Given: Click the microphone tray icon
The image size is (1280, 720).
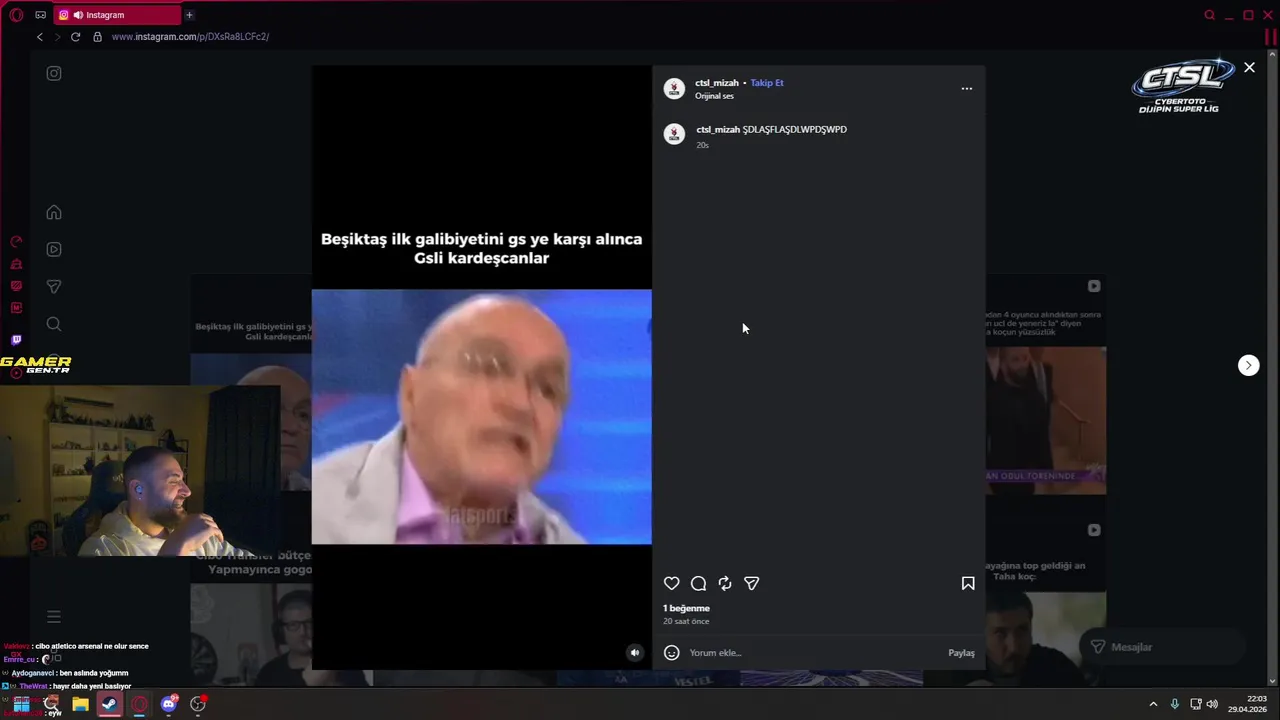Looking at the screenshot, I should click(x=1175, y=704).
